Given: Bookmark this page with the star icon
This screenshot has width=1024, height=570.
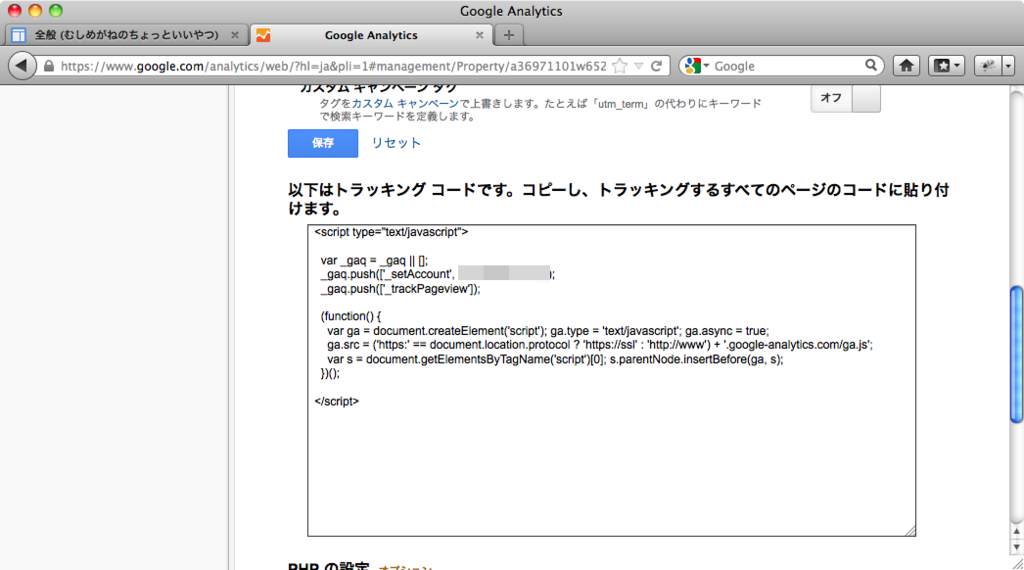Looking at the screenshot, I should coord(620,66).
